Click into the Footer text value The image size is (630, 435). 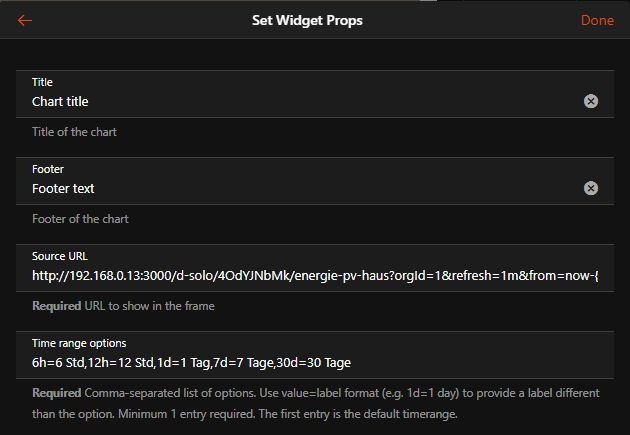(x=63, y=188)
